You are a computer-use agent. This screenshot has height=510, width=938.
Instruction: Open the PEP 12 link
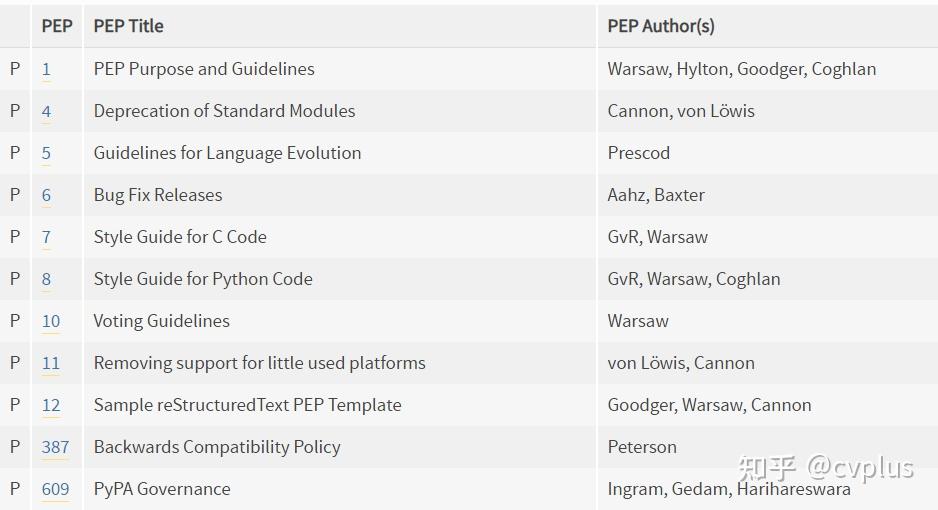tap(51, 405)
